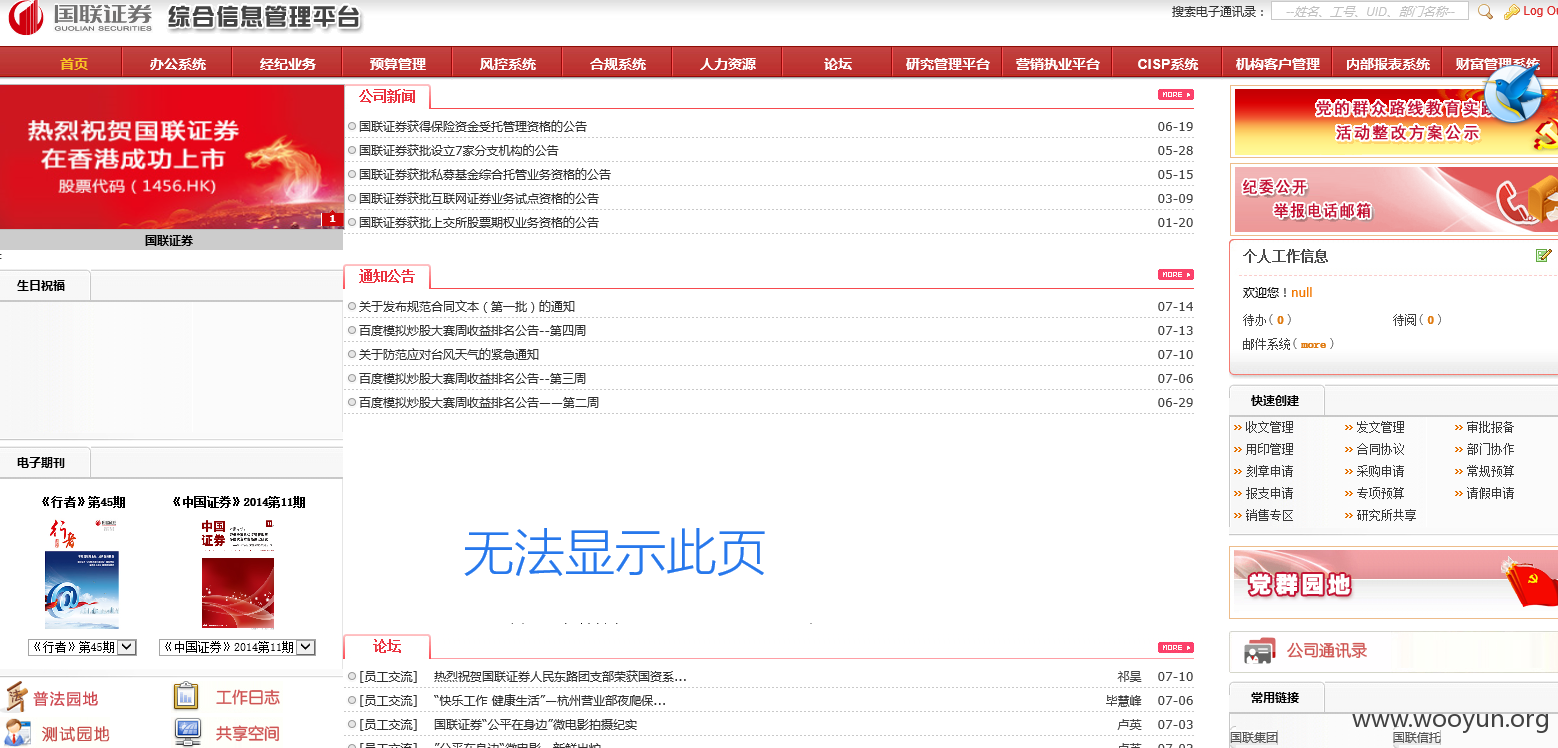1558x748 pixels.
Task: Open 人力资源 menu
Action: 728,64
